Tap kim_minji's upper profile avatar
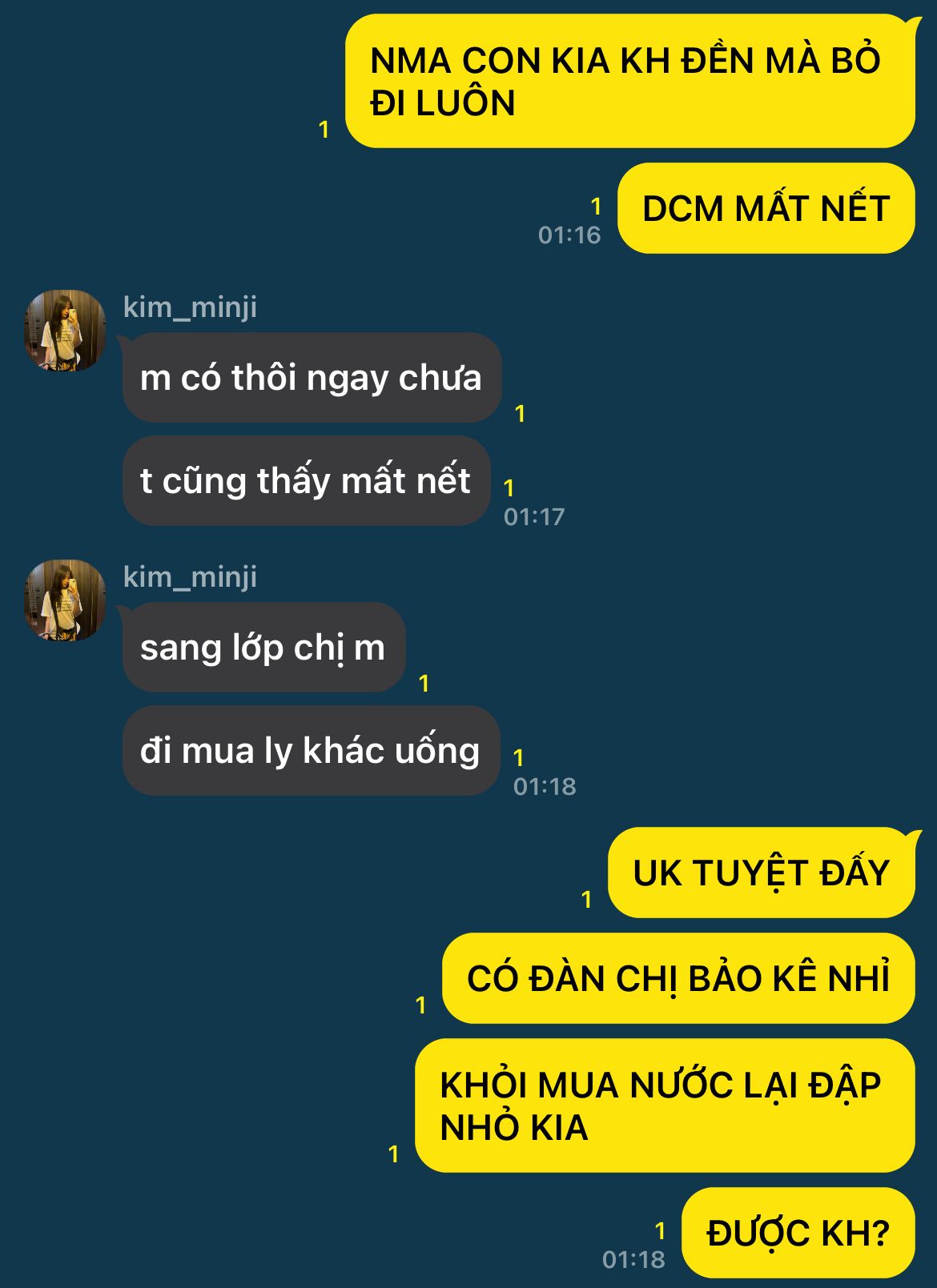Screen dimensions: 937x1288 tap(65, 331)
